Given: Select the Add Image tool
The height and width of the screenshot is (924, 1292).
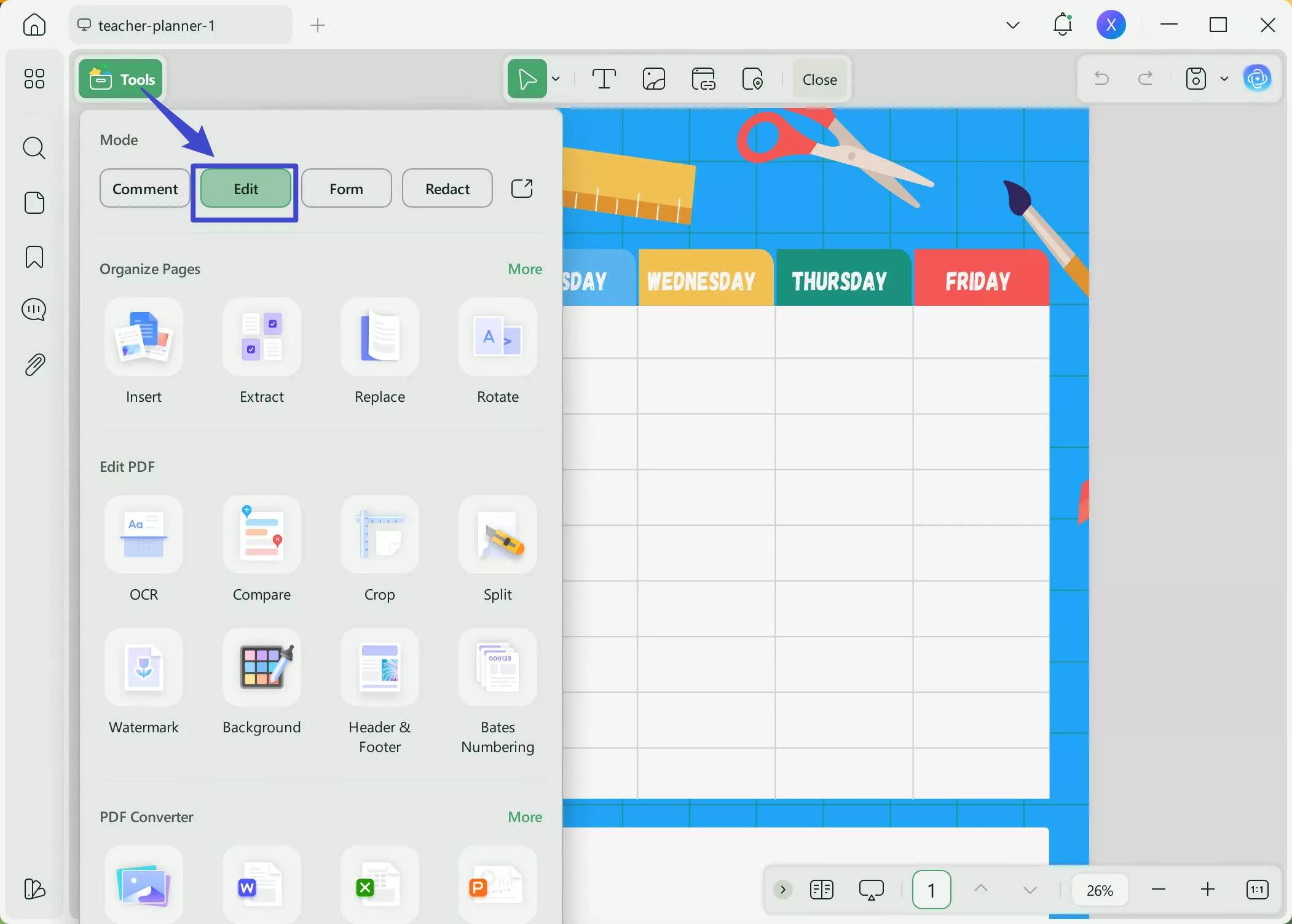Looking at the screenshot, I should click(x=653, y=79).
